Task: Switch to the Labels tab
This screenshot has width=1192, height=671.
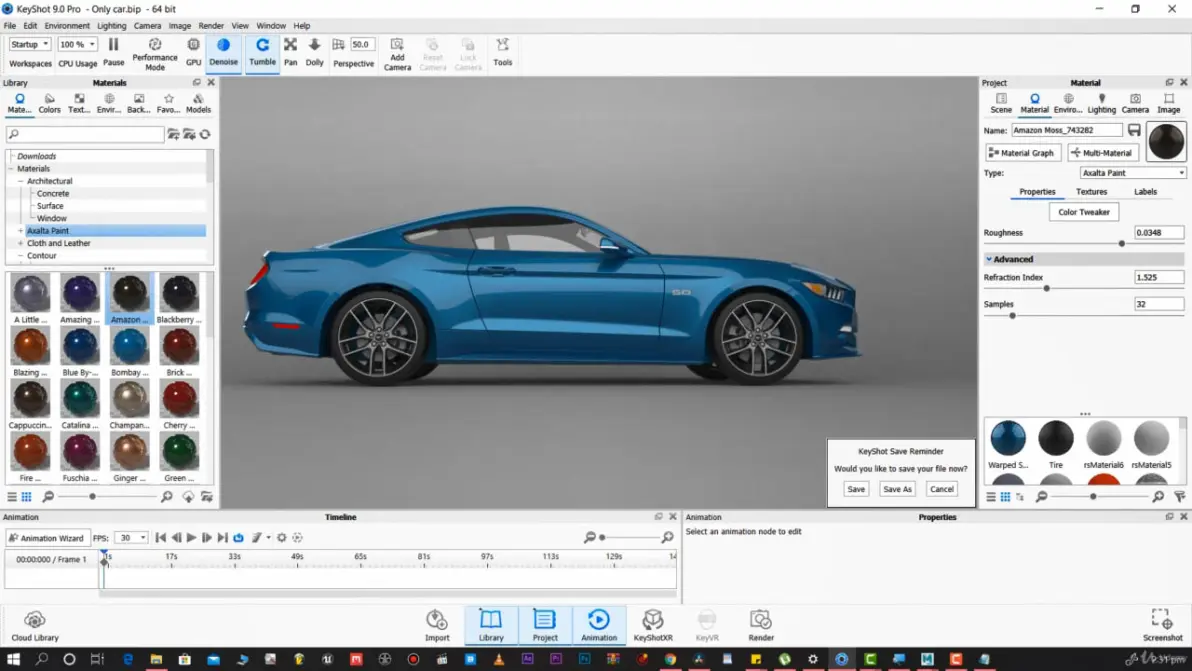Action: [1145, 191]
